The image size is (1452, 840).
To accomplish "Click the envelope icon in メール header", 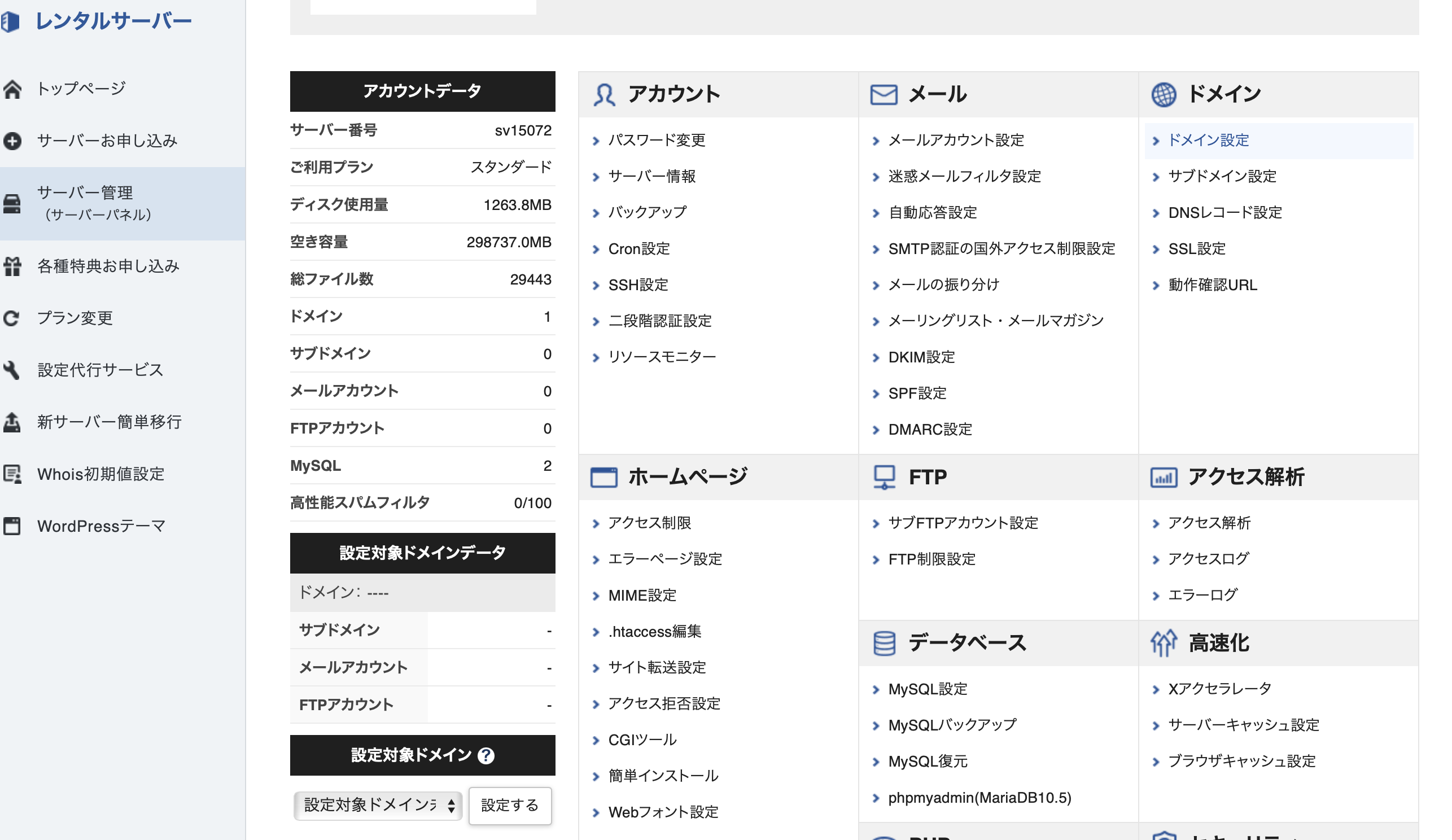I will tap(884, 94).
